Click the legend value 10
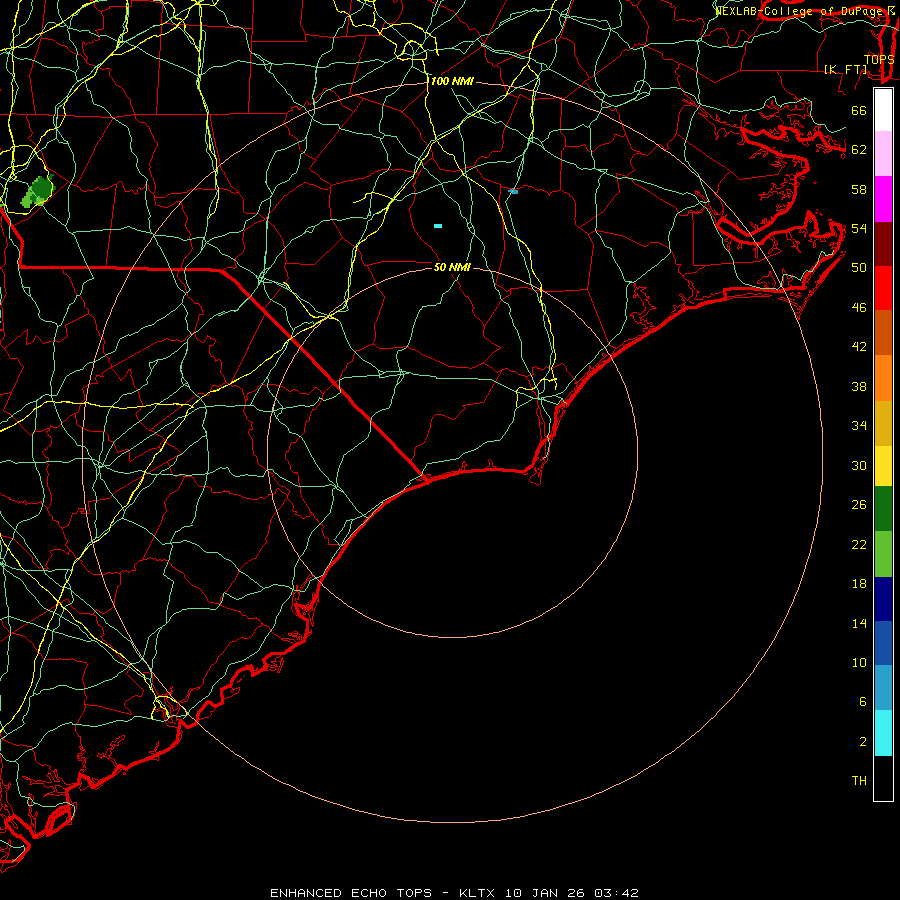Image resolution: width=900 pixels, height=900 pixels. coord(859,663)
